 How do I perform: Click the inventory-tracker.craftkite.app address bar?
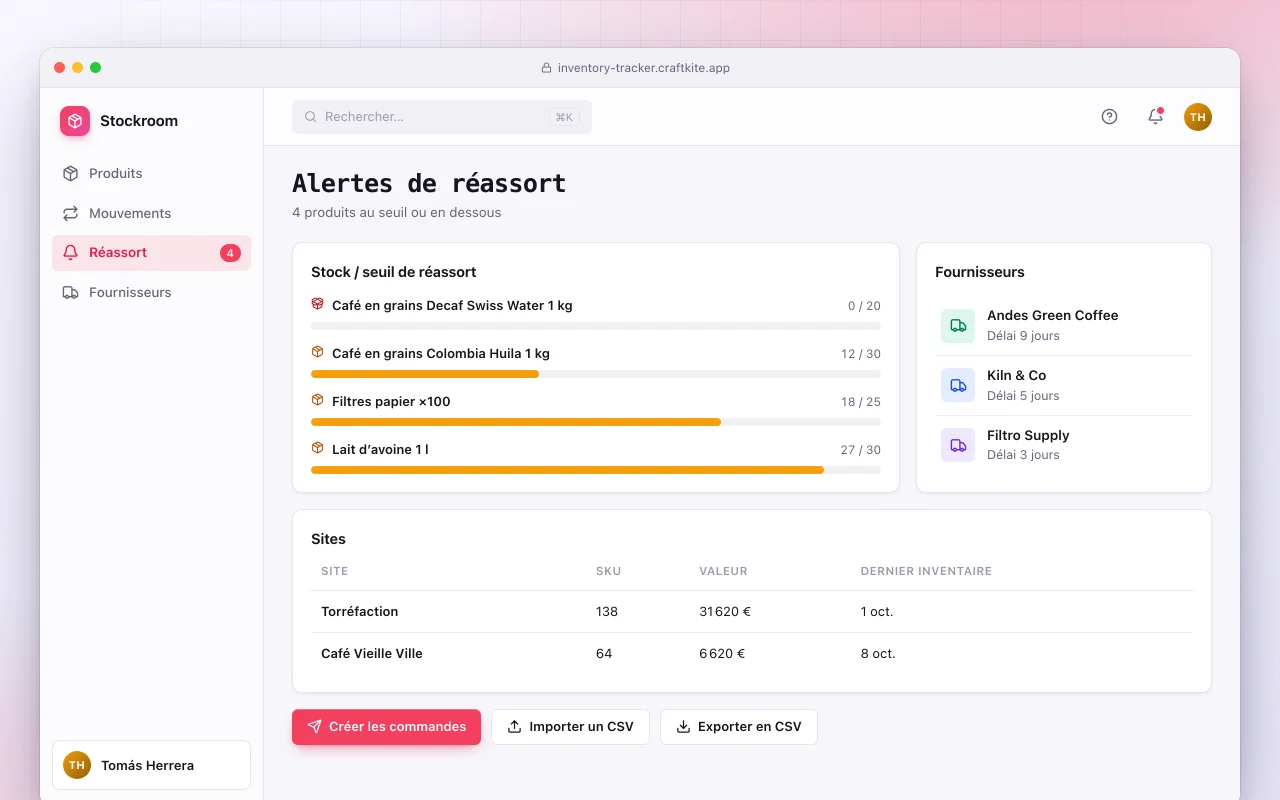tap(636, 68)
